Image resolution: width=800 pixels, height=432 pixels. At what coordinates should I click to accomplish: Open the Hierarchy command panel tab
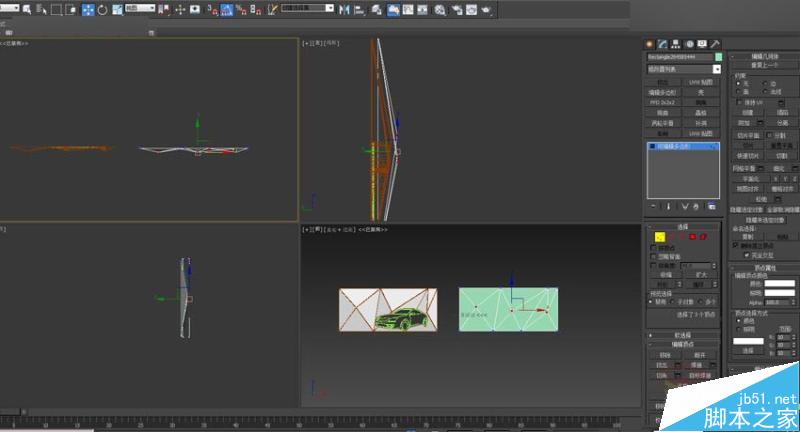(x=675, y=45)
